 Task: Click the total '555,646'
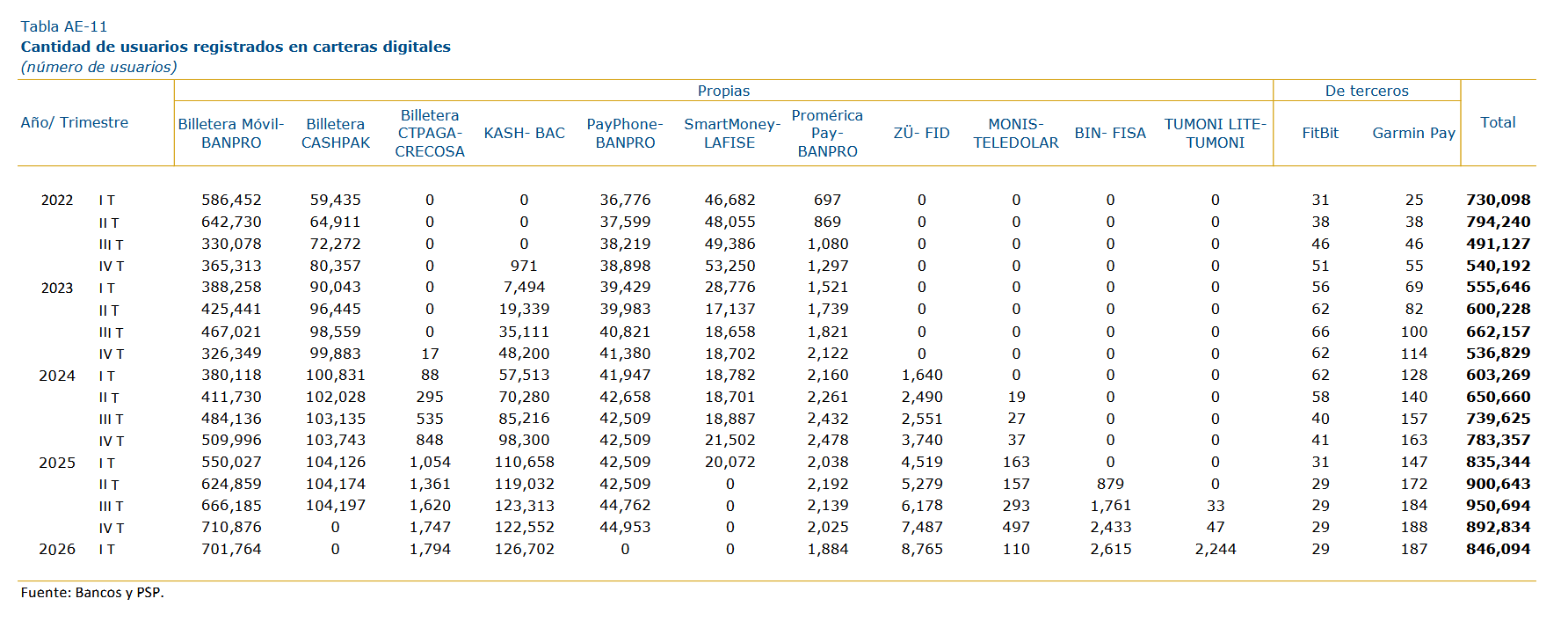coord(1498,288)
